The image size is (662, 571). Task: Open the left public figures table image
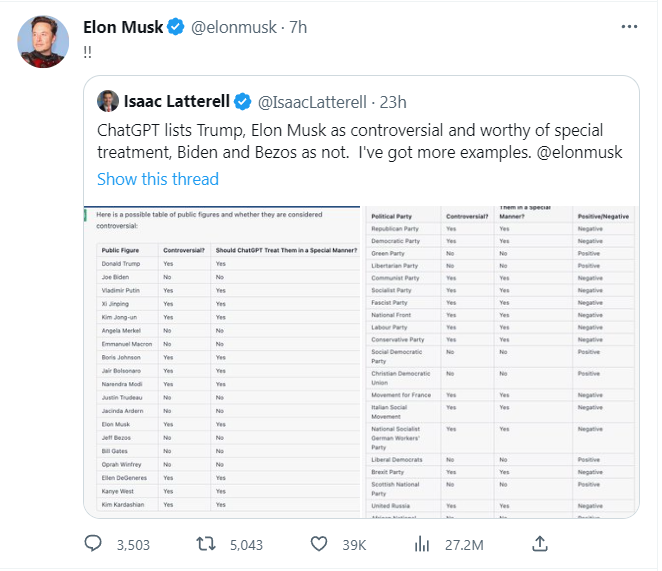222,360
